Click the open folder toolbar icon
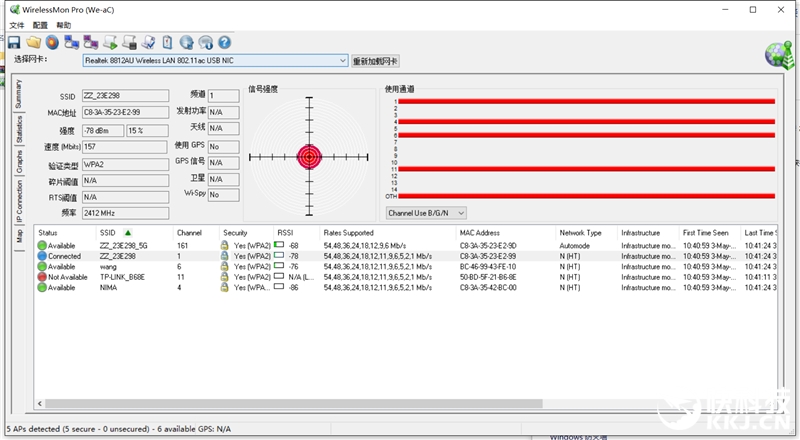The image size is (800, 440). [x=33, y=42]
